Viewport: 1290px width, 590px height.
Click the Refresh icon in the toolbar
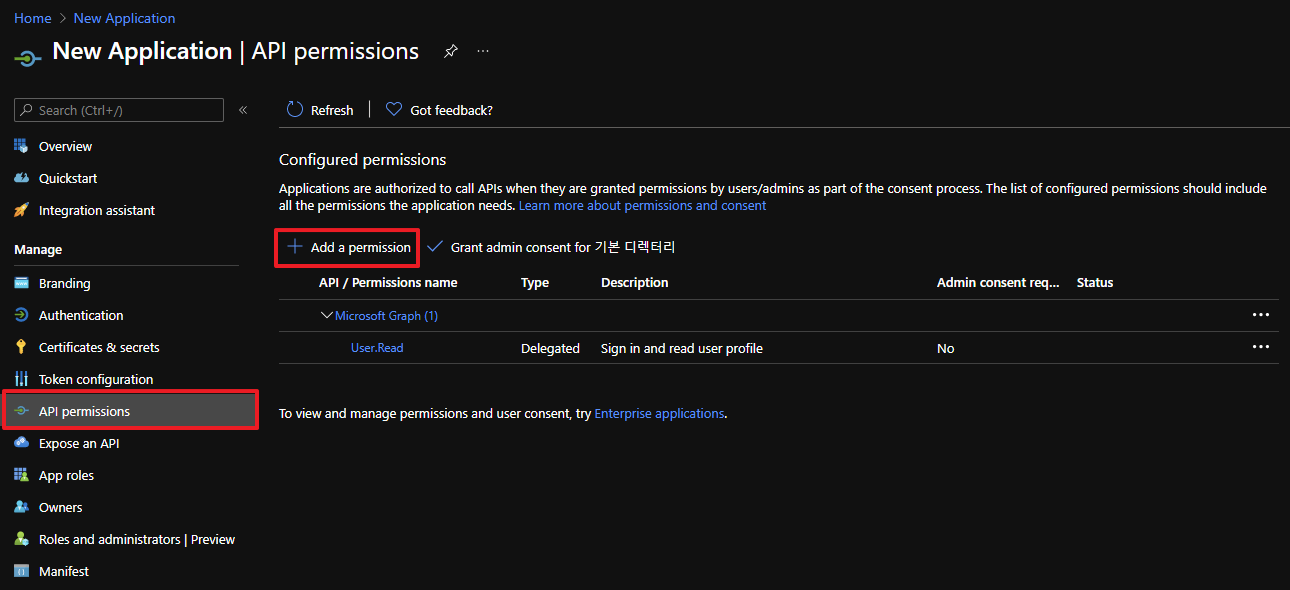click(295, 110)
